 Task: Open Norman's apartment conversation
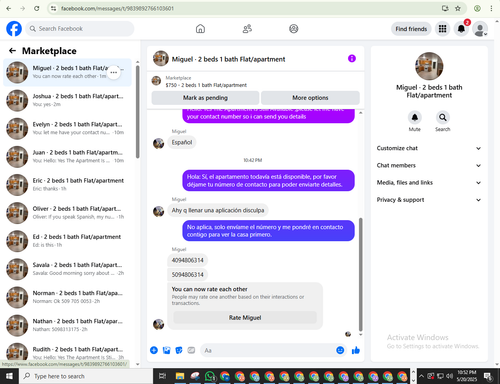pyautogui.click(x=67, y=297)
